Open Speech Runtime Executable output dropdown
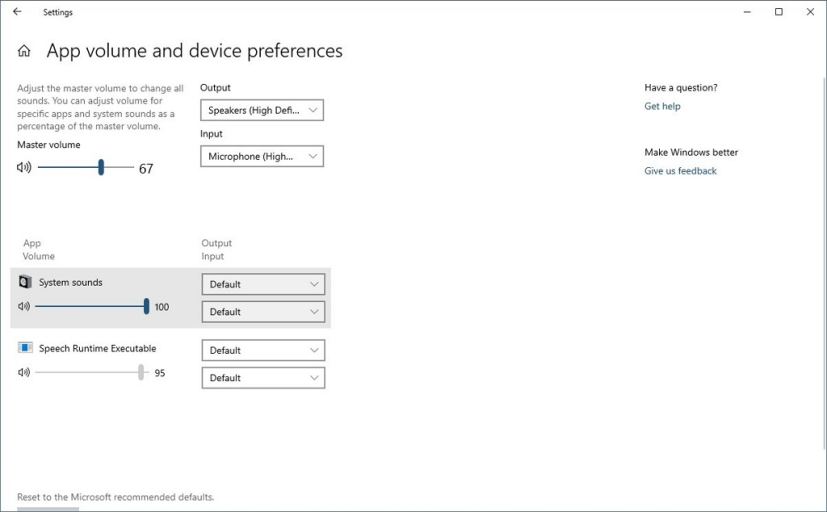 tap(263, 350)
